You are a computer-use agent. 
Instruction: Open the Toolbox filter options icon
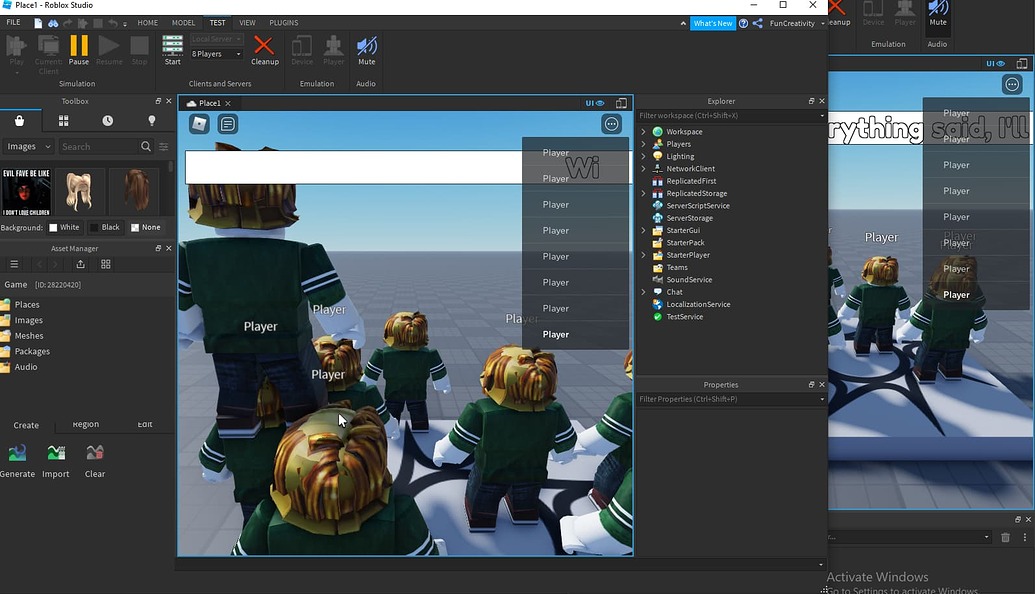click(x=164, y=147)
